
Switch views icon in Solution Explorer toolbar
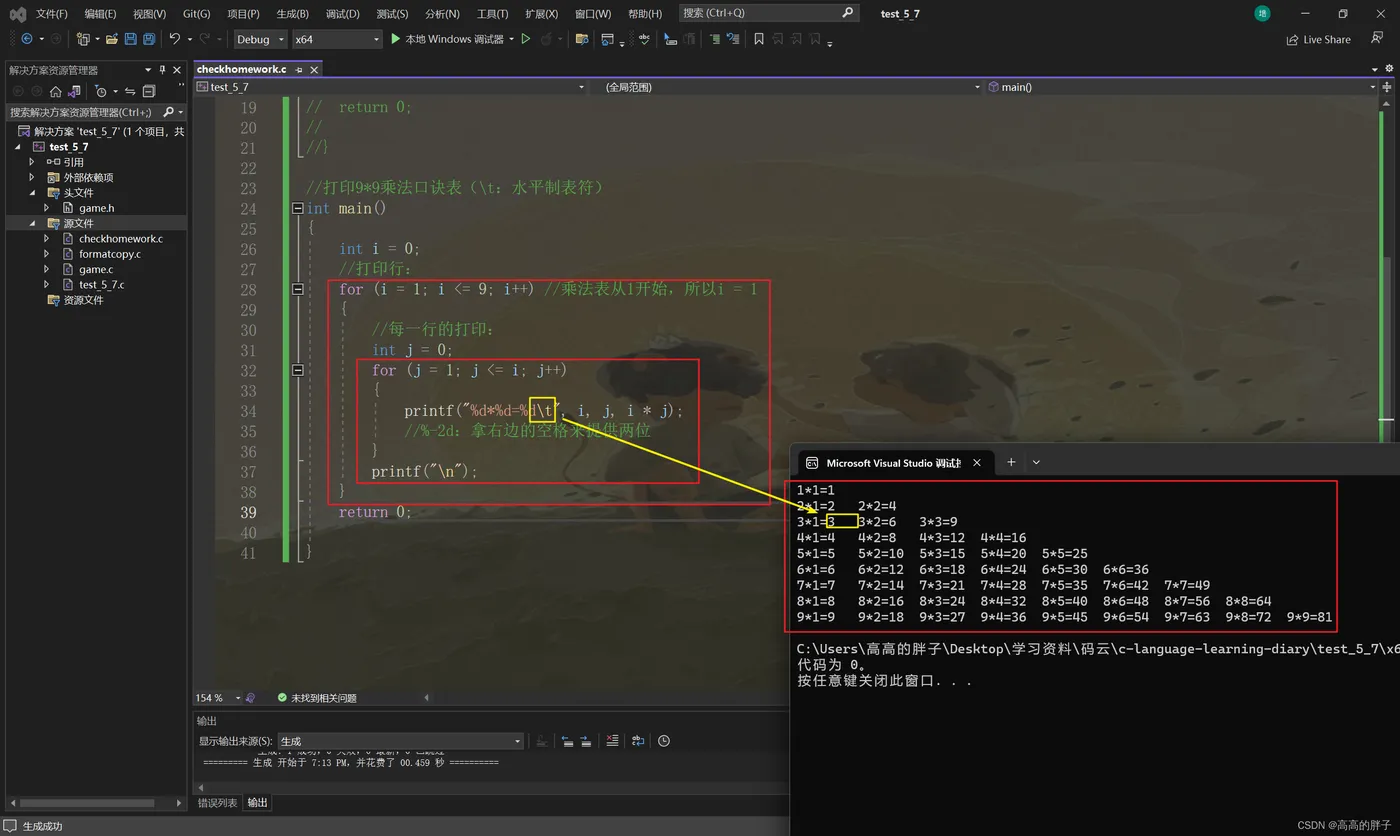pos(74,91)
